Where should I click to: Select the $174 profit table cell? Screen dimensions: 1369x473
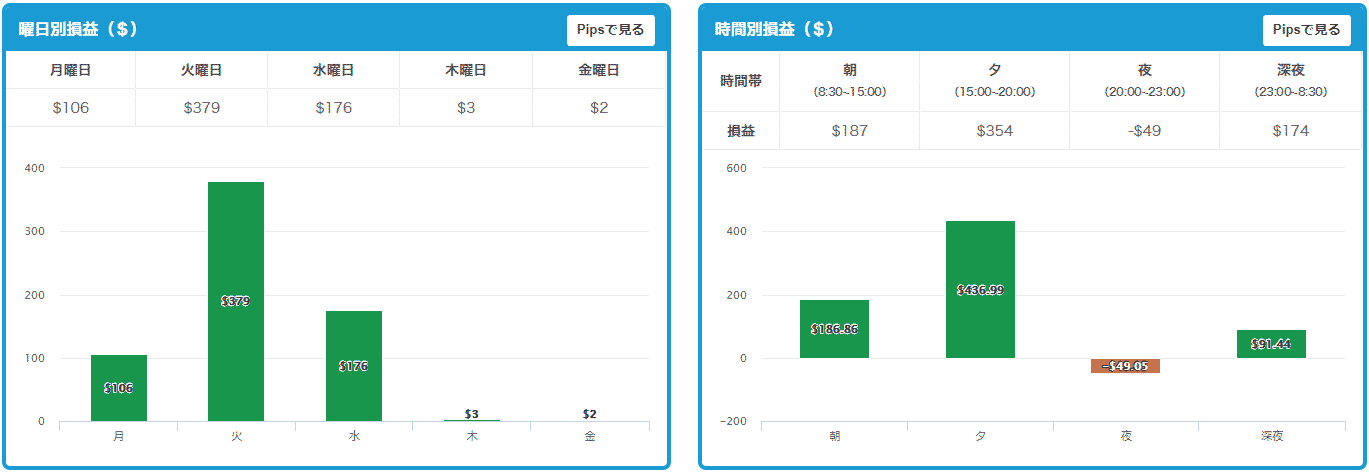pyautogui.click(x=1290, y=130)
